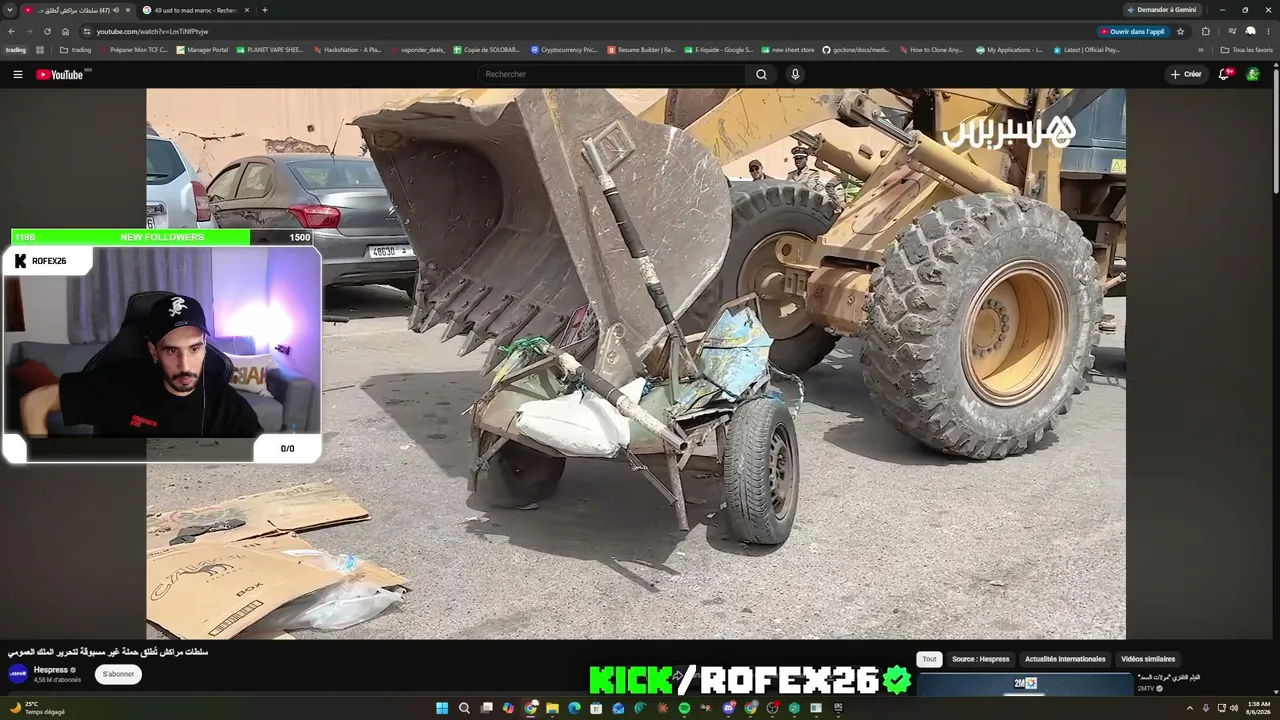Go back with the browser back arrow

click(x=11, y=31)
